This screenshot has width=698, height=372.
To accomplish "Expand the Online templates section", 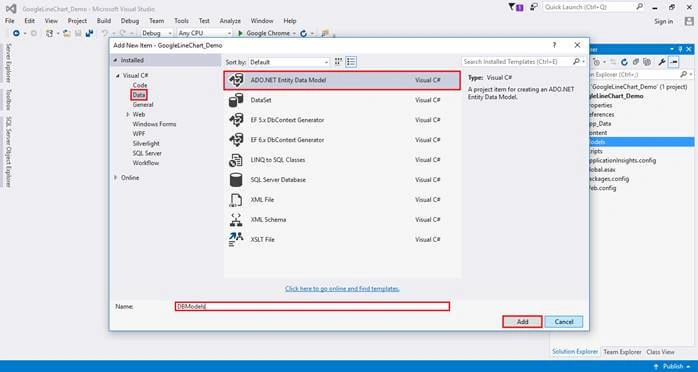I will [x=116, y=178].
